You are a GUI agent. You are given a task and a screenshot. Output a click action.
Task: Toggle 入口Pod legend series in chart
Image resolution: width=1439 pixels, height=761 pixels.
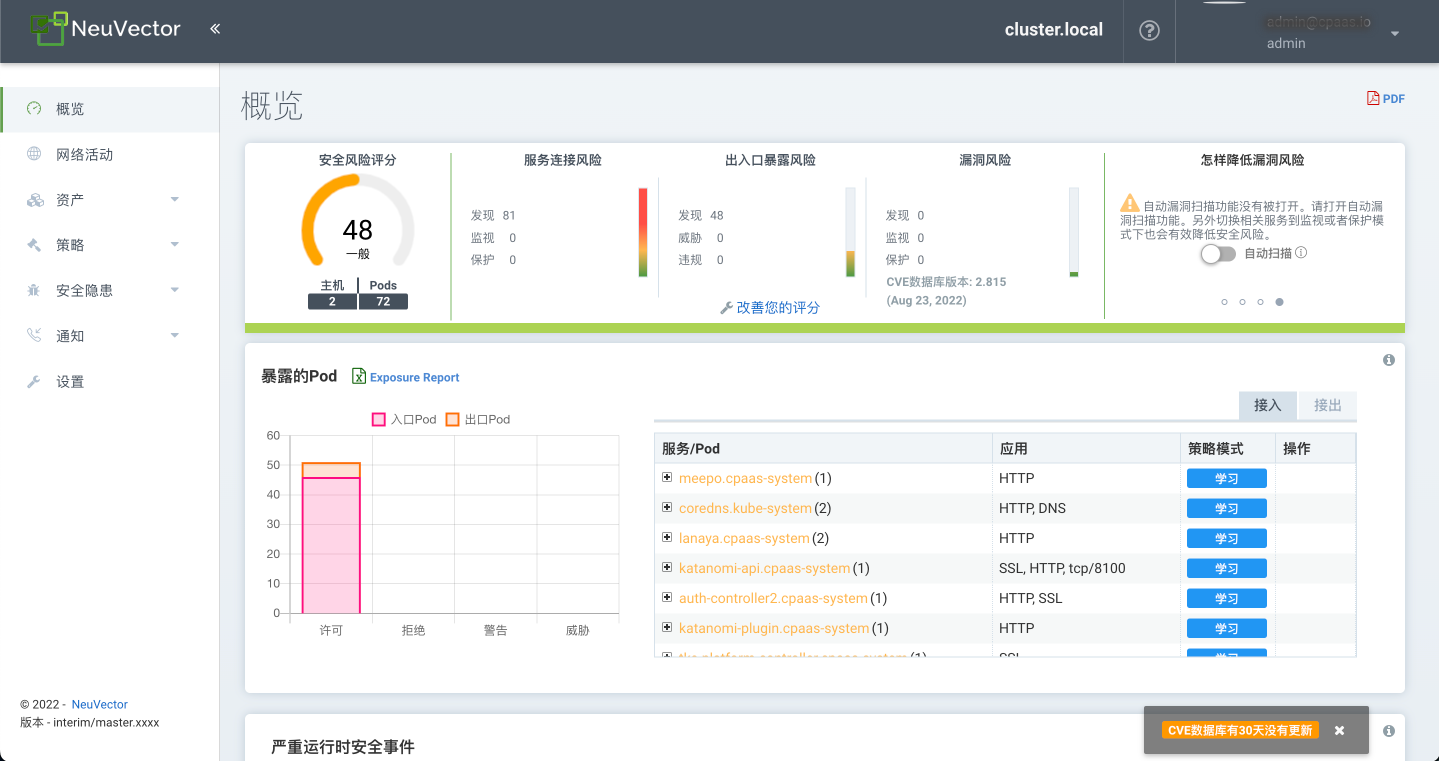coord(404,419)
